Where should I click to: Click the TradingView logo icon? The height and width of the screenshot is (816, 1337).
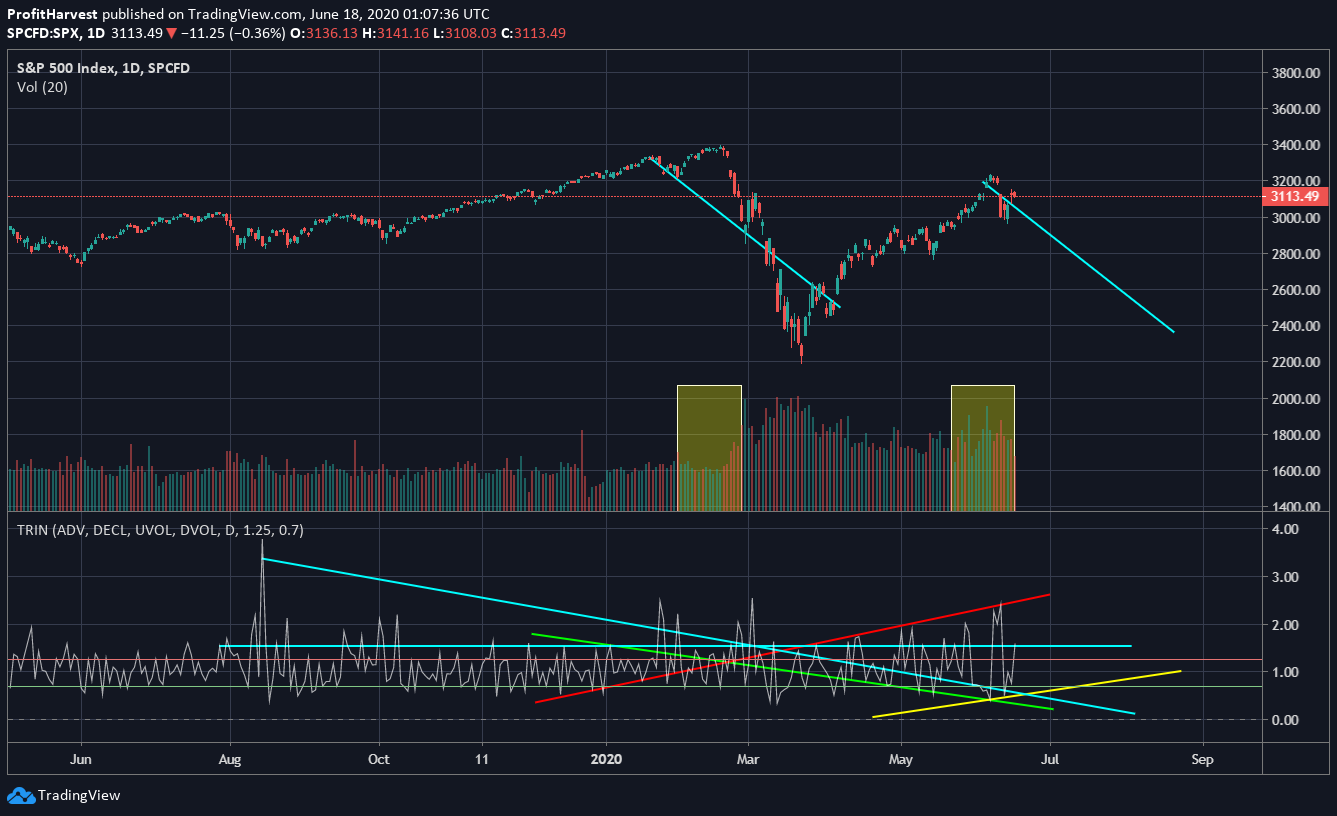click(20, 795)
